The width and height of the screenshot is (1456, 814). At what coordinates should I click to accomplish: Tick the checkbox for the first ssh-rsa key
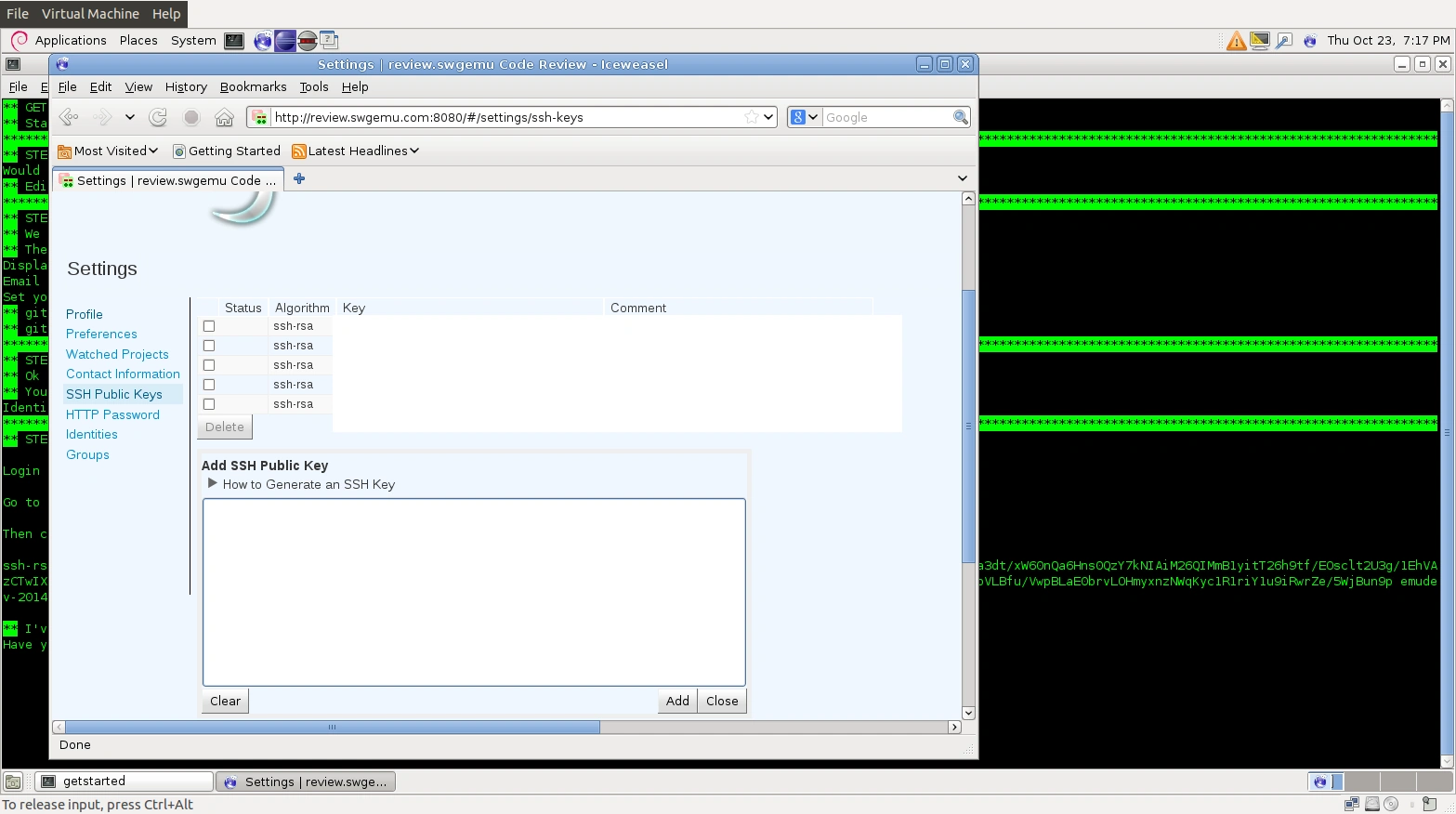click(x=209, y=326)
